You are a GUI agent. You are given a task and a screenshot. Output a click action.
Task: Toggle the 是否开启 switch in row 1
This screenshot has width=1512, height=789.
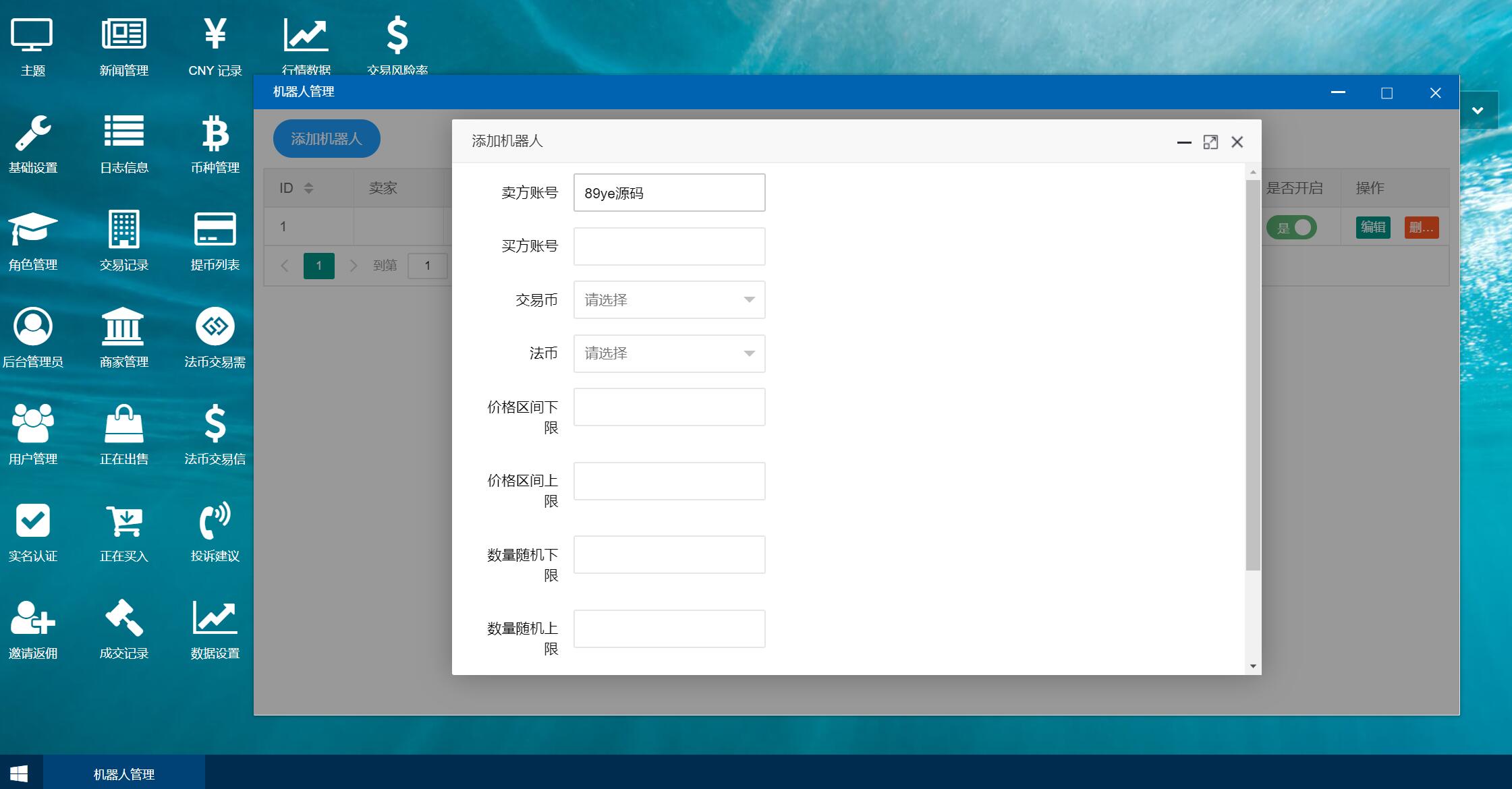coord(1291,227)
